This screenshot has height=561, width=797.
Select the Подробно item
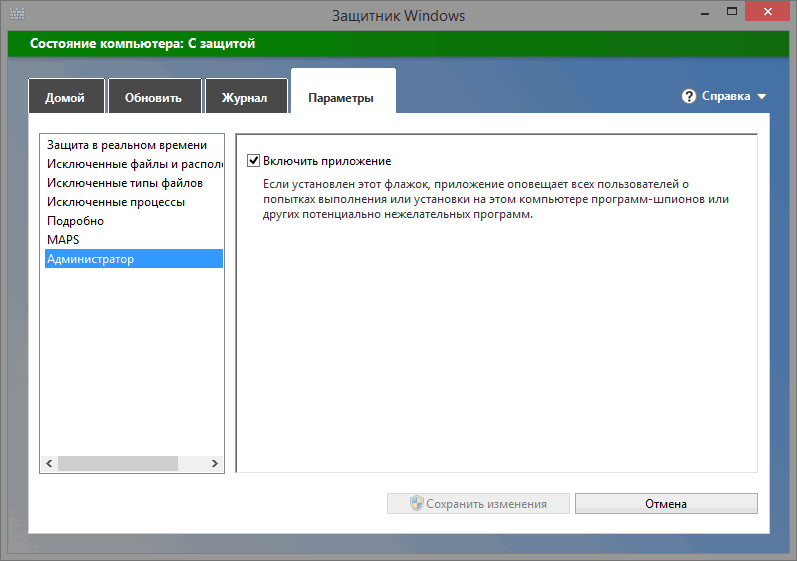point(134,221)
